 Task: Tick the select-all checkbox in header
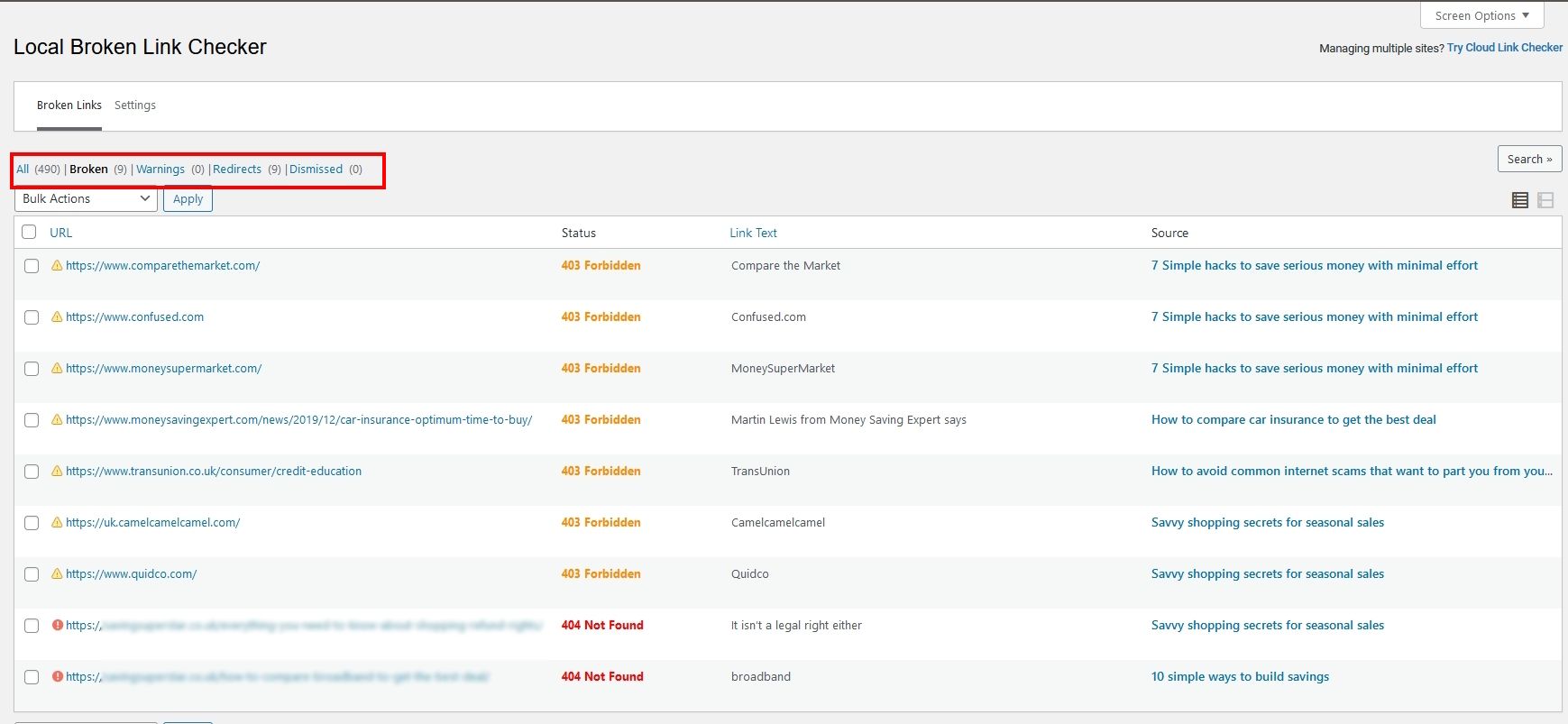pos(29,232)
